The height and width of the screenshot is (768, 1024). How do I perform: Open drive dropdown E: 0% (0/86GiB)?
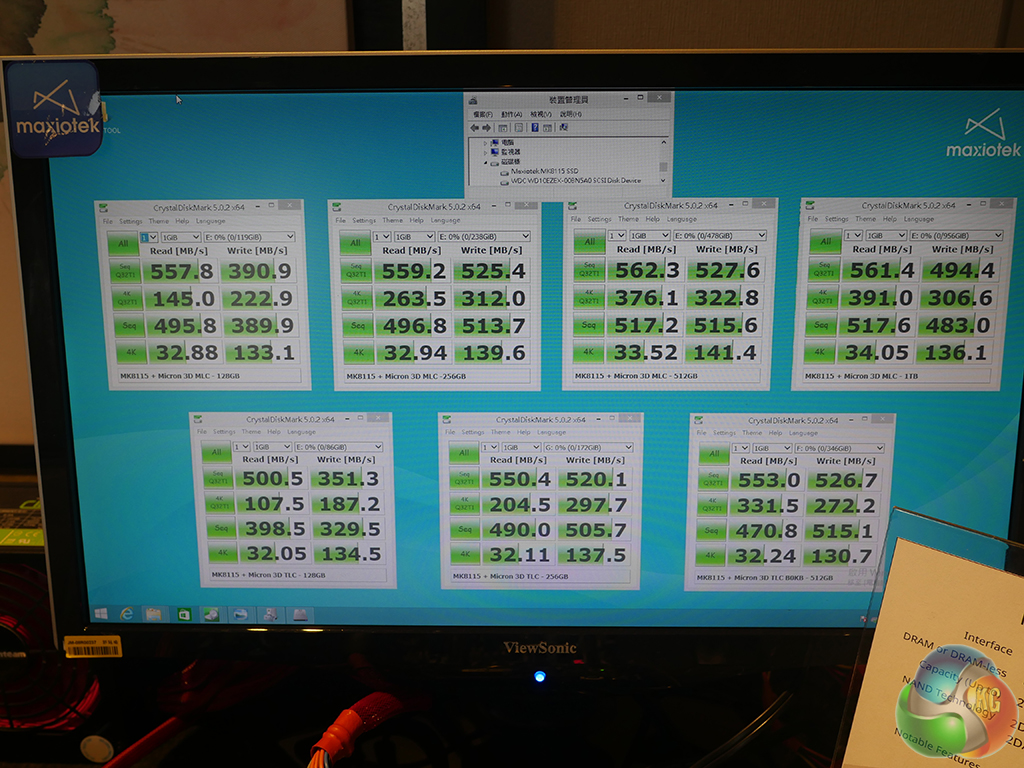tap(338, 447)
